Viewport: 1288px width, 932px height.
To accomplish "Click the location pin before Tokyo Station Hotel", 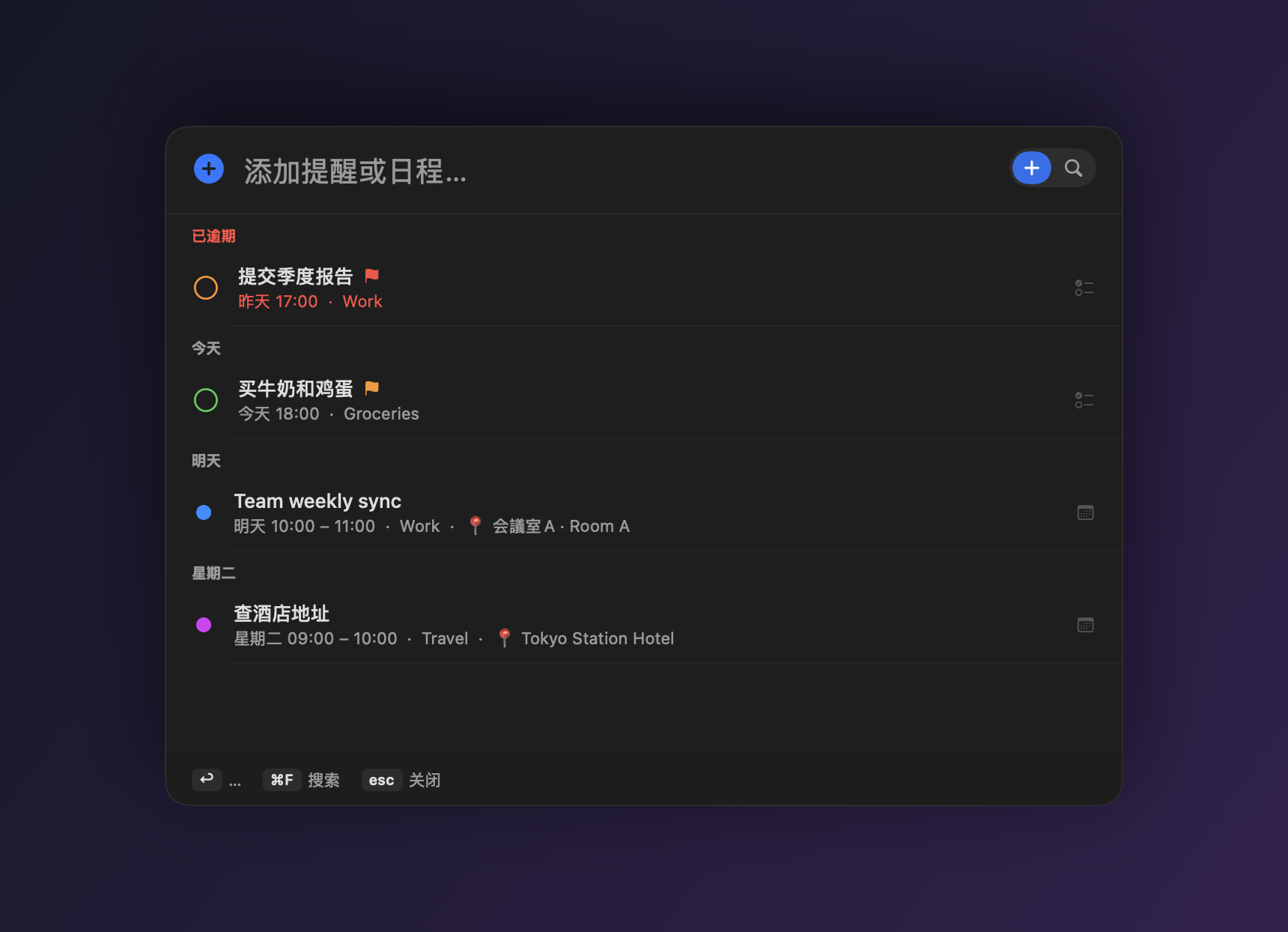I will (505, 638).
